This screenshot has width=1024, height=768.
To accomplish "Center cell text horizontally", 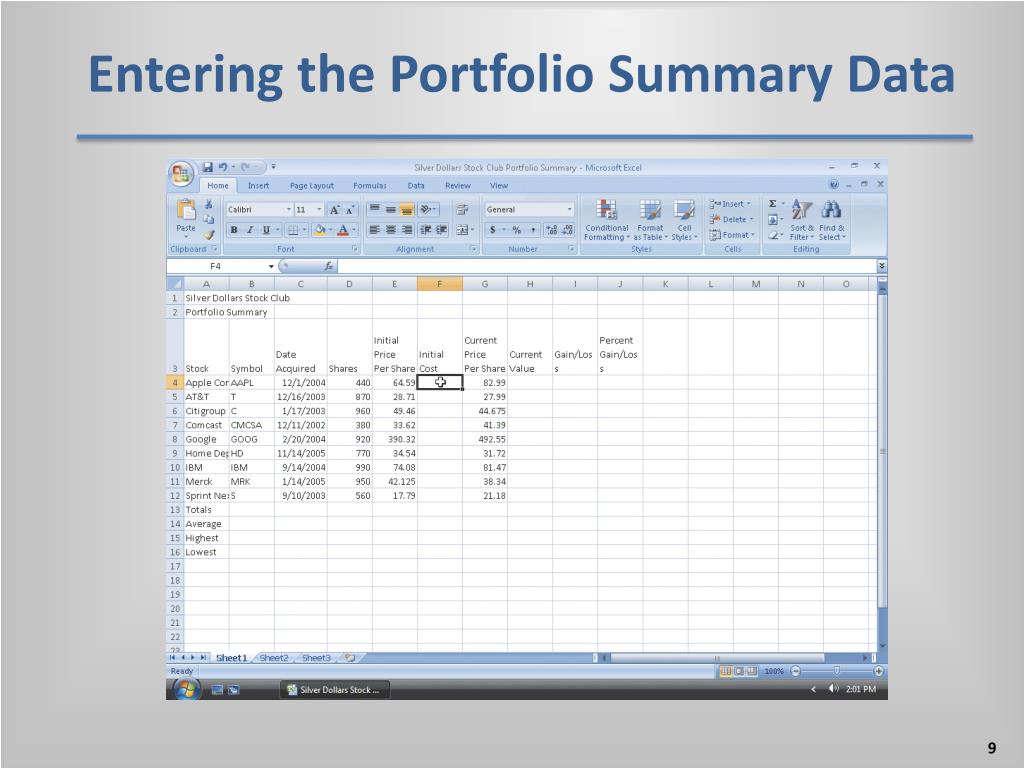I will [x=391, y=230].
